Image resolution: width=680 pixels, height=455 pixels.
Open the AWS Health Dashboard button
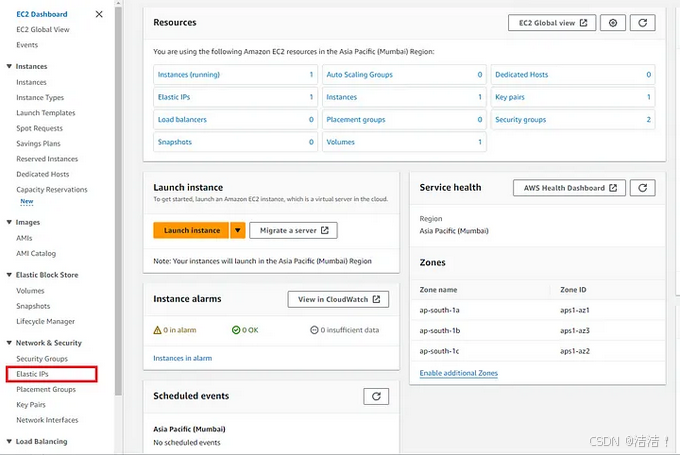coord(569,188)
